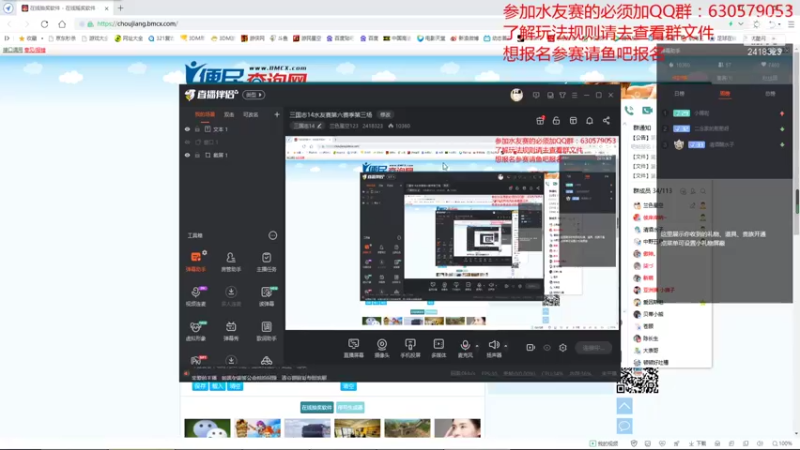Add a new scene with plus button
Image resolution: width=800 pixels, height=450 pixels.
pos(277,115)
